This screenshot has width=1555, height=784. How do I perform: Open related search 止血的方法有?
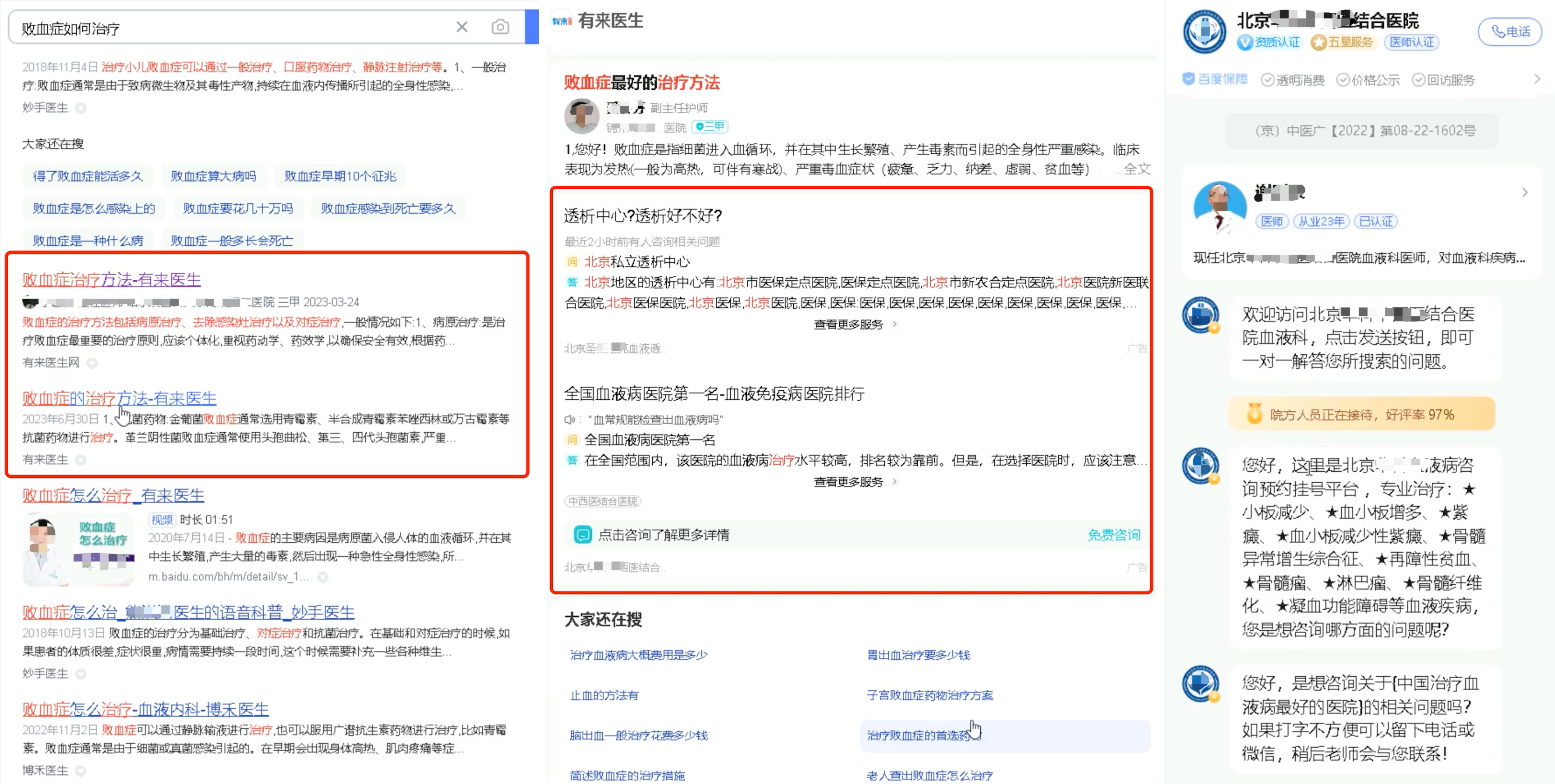[x=604, y=695]
